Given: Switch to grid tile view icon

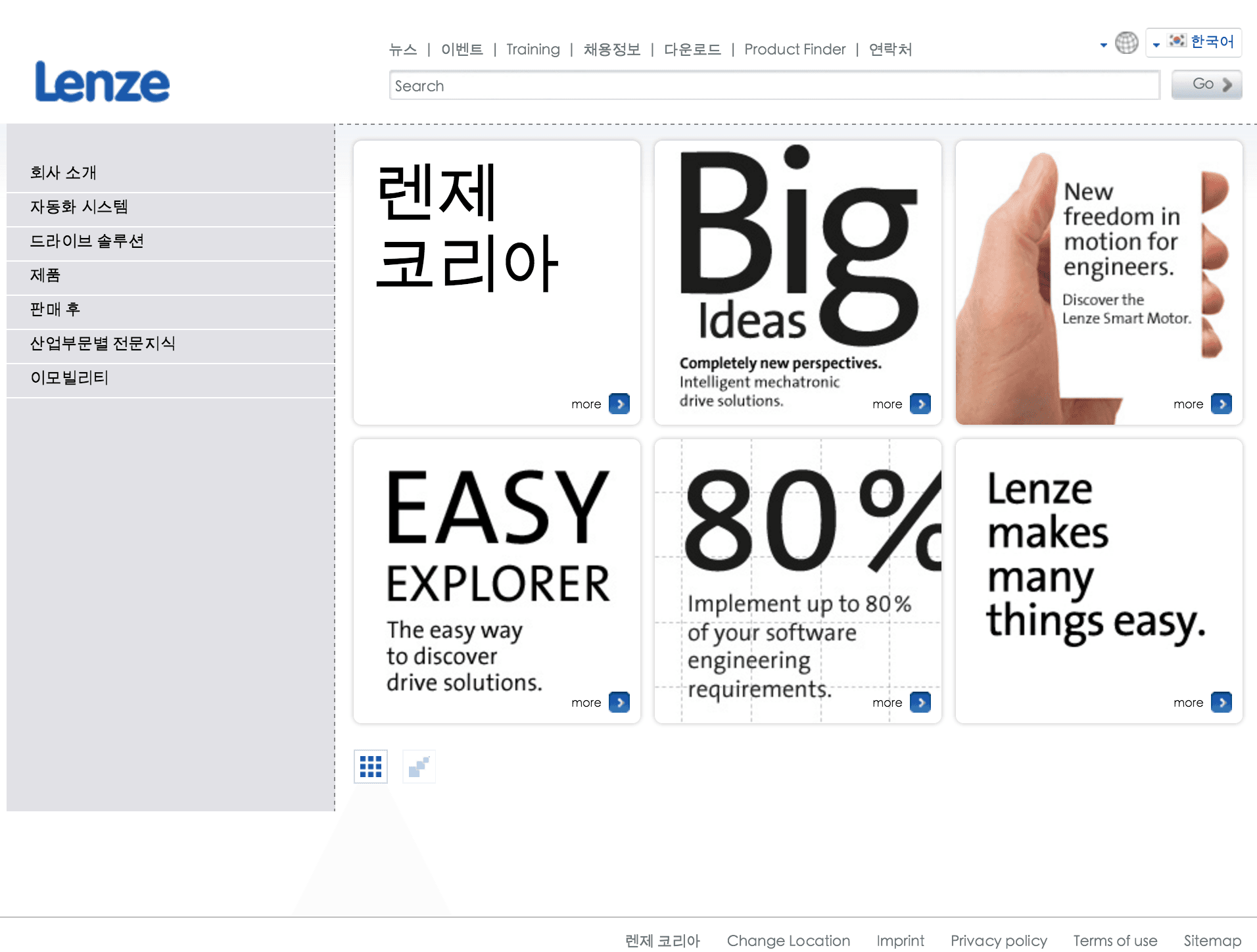Looking at the screenshot, I should tap(371, 767).
